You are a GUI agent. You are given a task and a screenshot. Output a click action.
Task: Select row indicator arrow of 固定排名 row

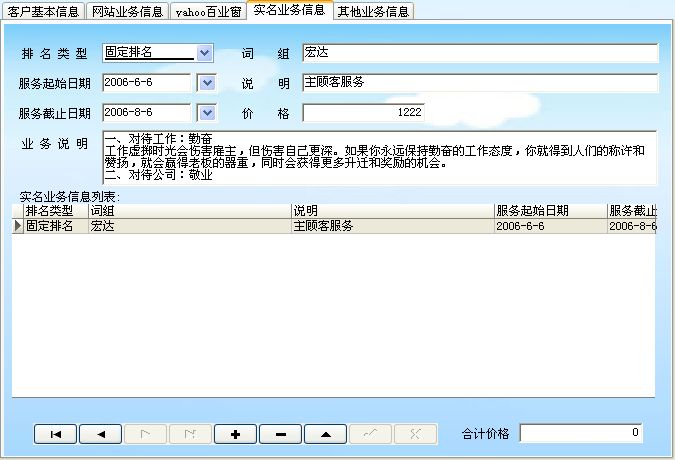18,226
